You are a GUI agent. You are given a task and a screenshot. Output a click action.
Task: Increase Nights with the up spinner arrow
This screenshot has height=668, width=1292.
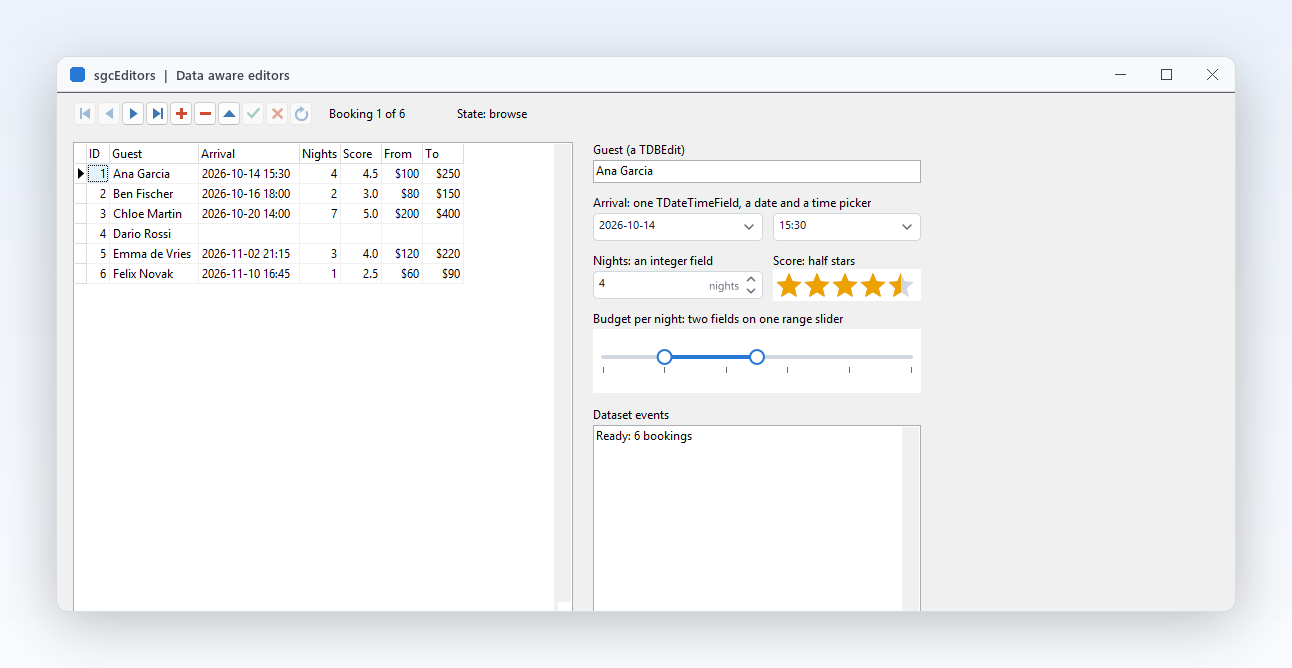pos(751,280)
